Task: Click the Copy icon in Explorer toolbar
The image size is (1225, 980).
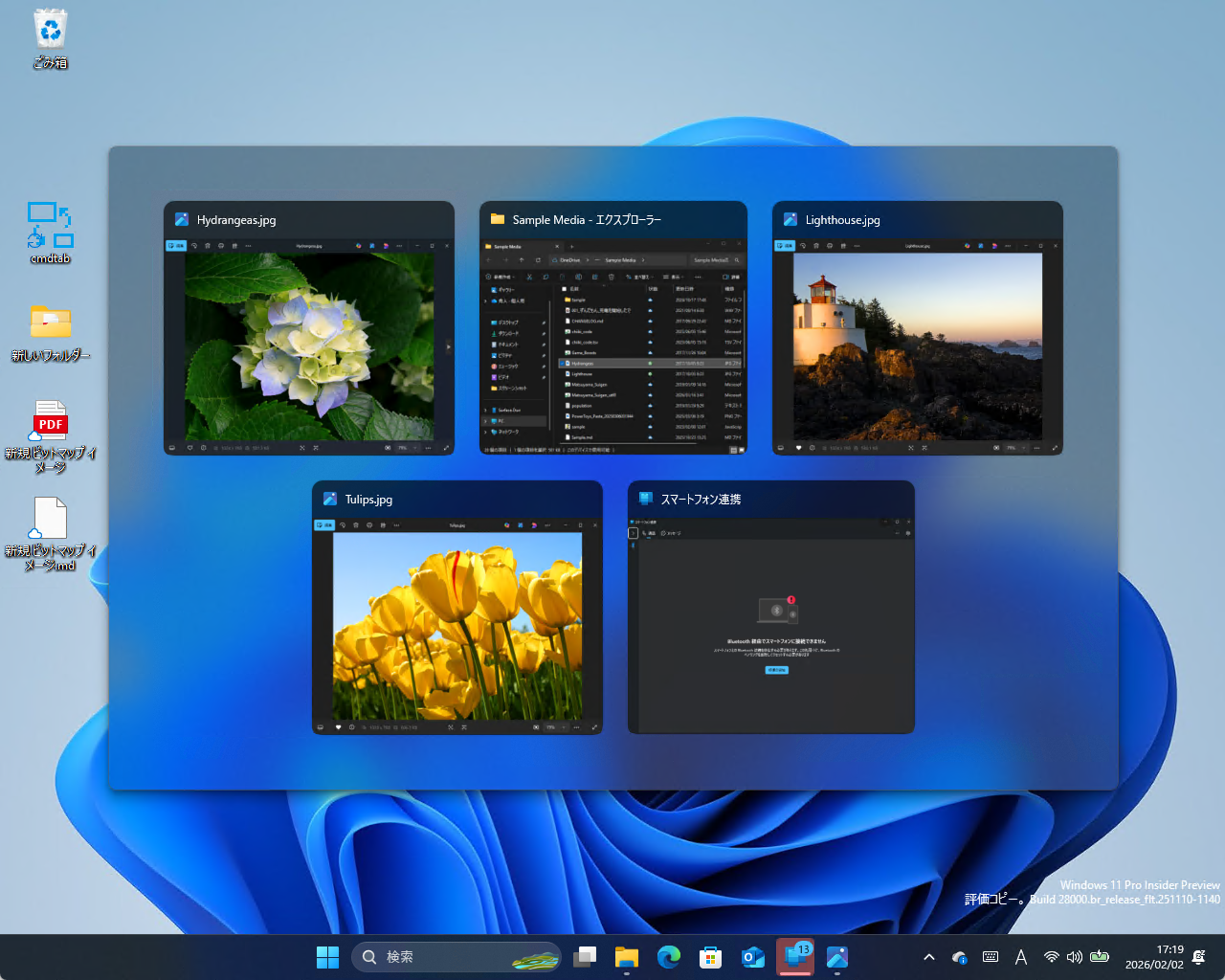Action: [546, 277]
